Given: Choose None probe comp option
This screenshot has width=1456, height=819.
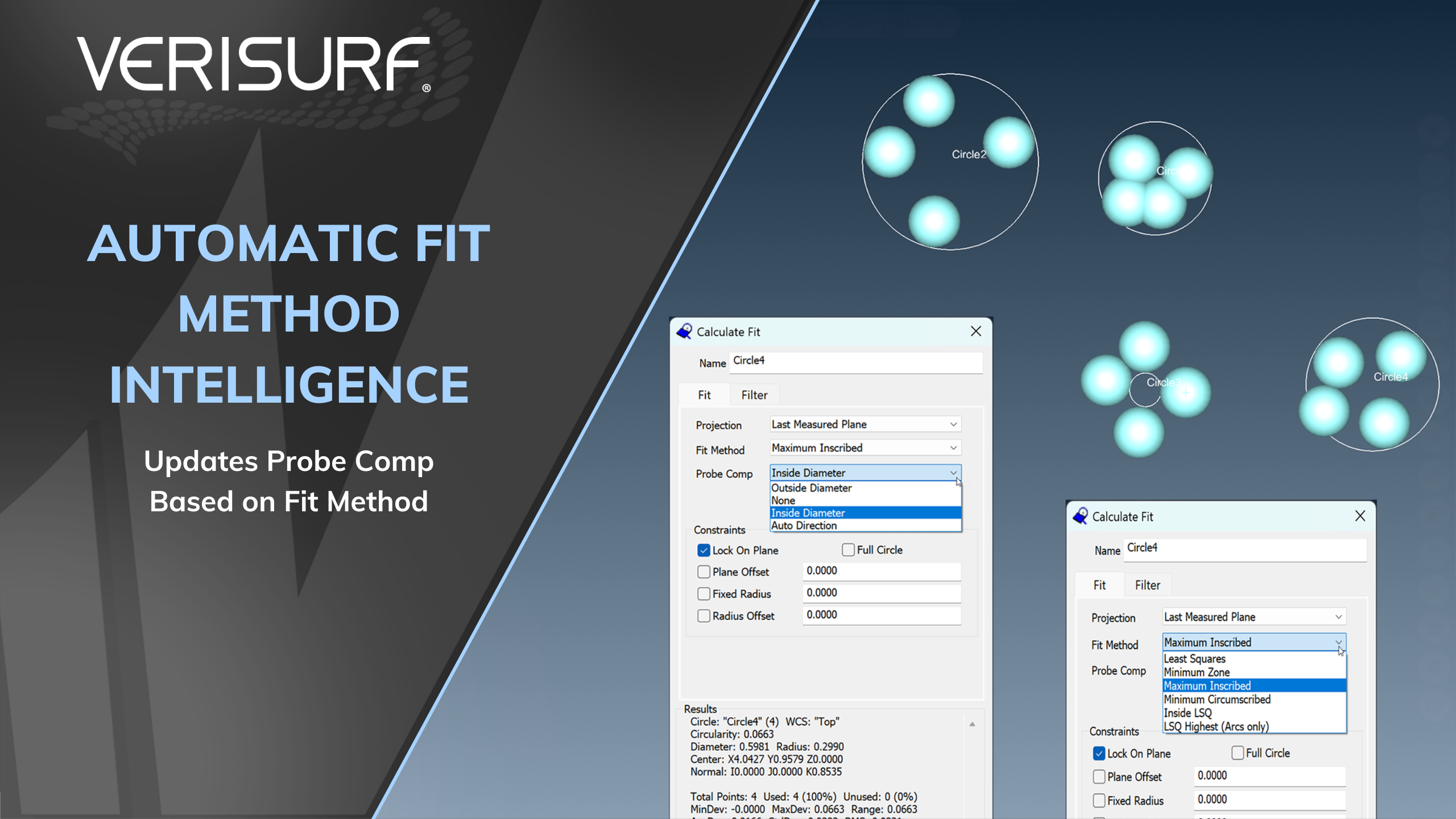Looking at the screenshot, I should tap(865, 500).
